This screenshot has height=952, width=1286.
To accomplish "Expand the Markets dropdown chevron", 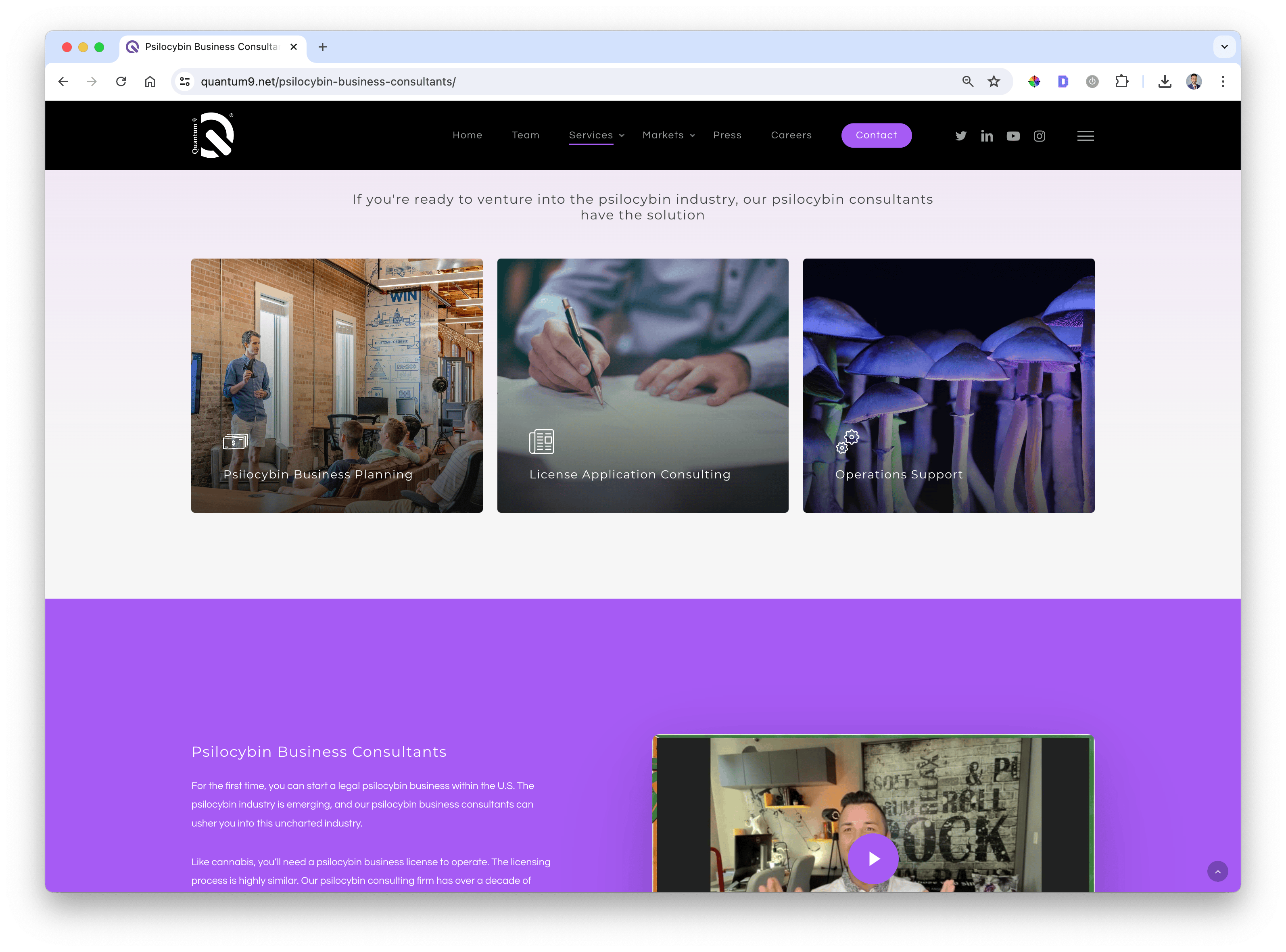I will pyautogui.click(x=693, y=136).
